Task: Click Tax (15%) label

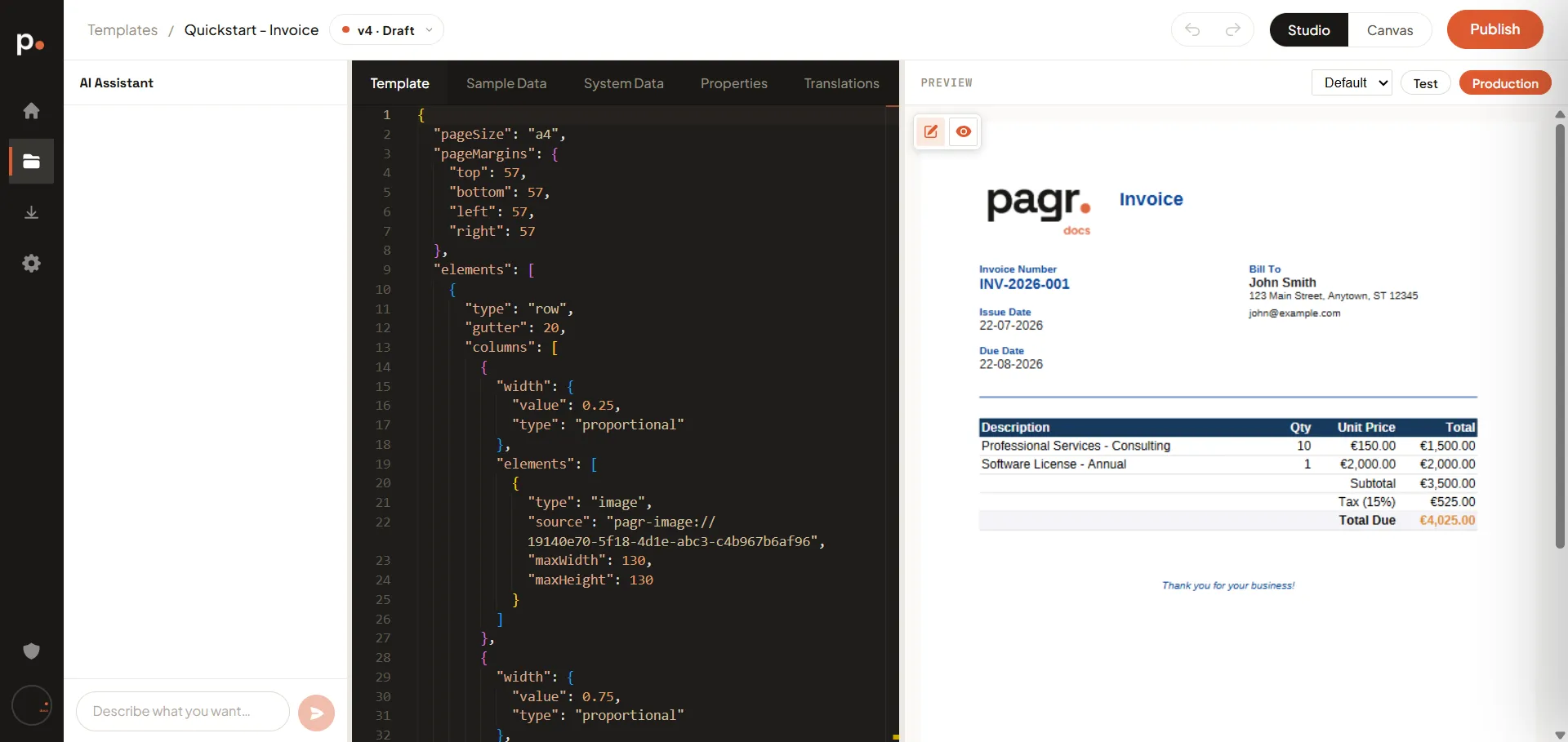Action: [x=1366, y=501]
